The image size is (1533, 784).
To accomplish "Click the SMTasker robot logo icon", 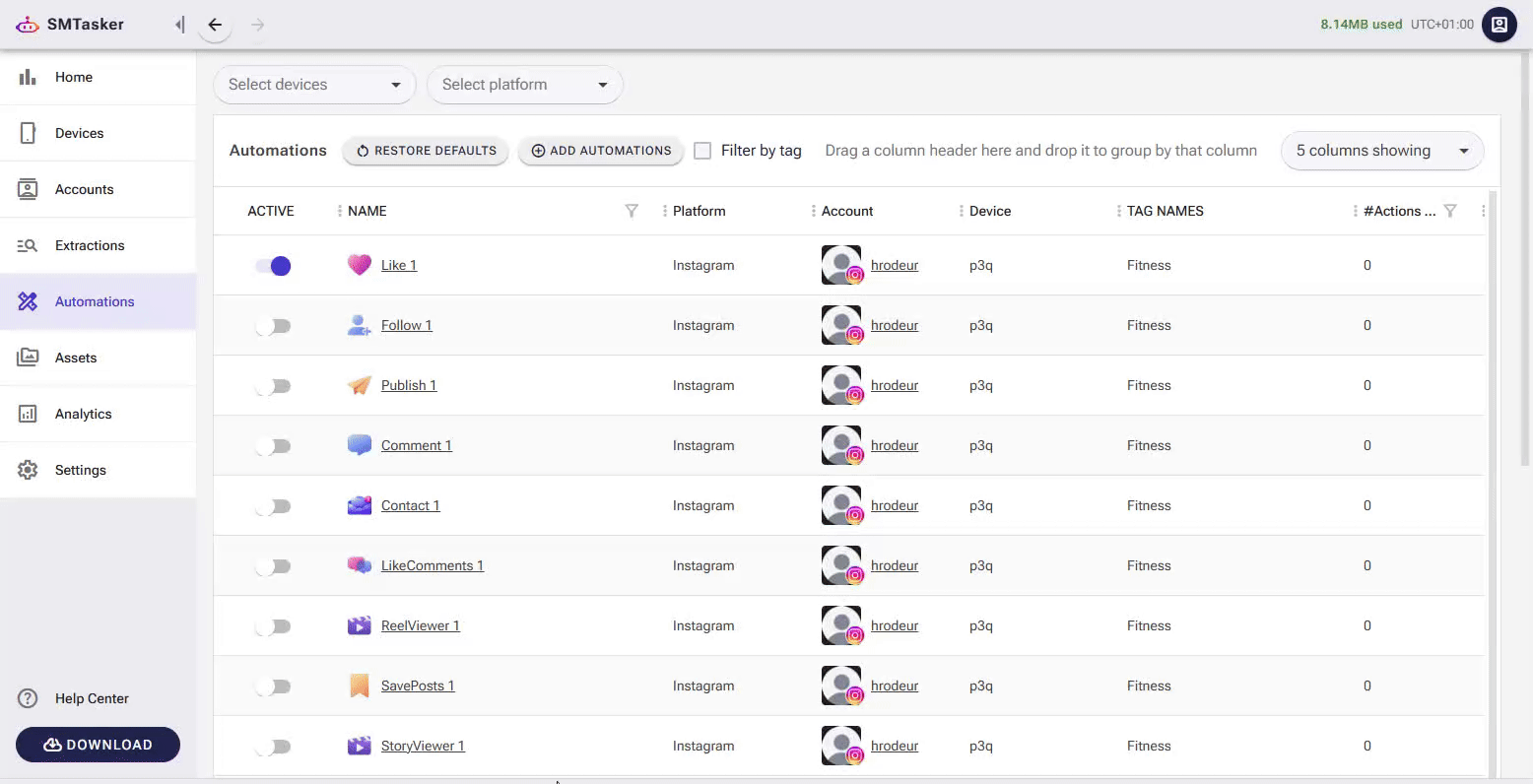I will pyautogui.click(x=28, y=25).
